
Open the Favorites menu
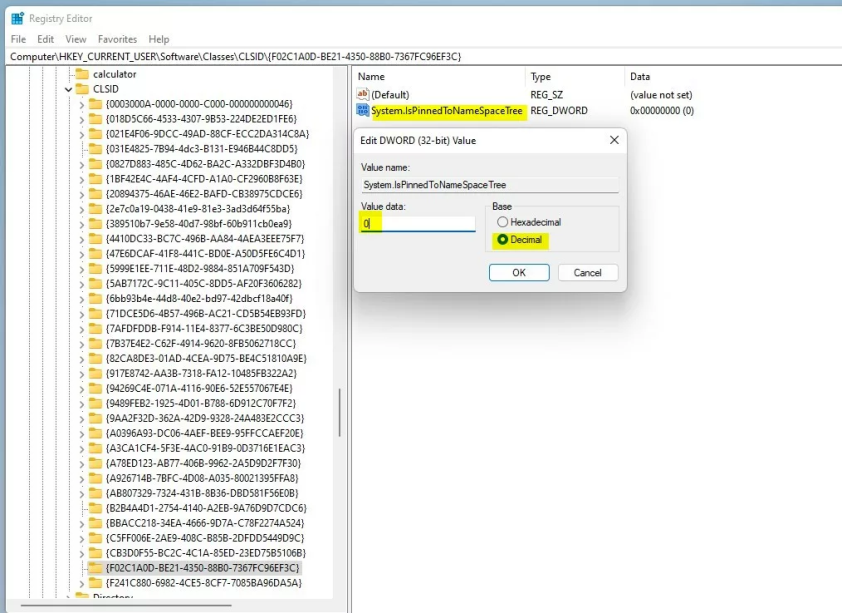117,39
